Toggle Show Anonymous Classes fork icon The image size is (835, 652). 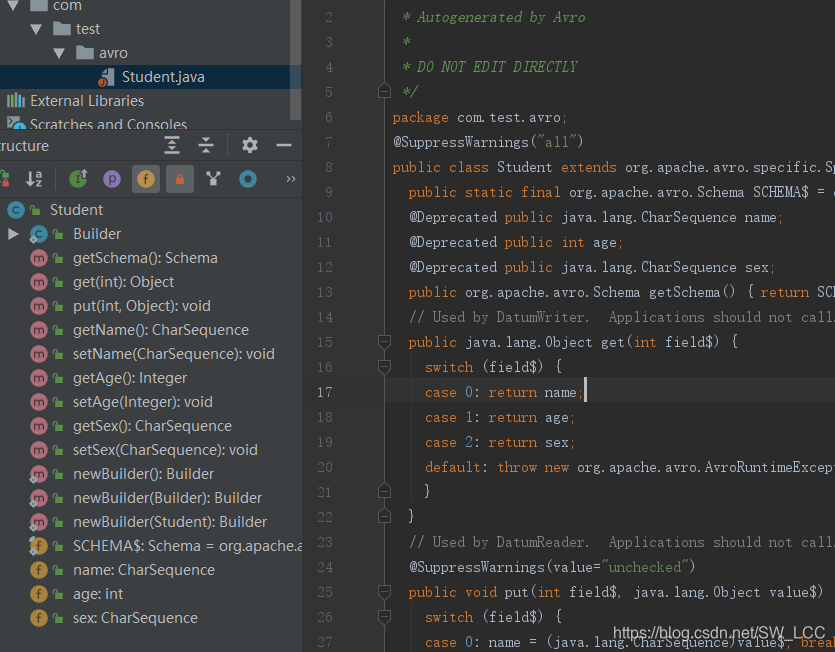[x=214, y=178]
